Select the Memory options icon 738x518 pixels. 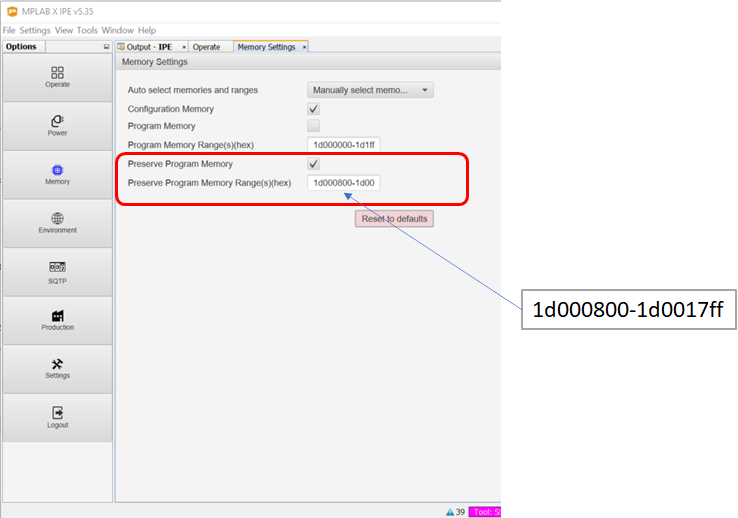click(x=57, y=170)
